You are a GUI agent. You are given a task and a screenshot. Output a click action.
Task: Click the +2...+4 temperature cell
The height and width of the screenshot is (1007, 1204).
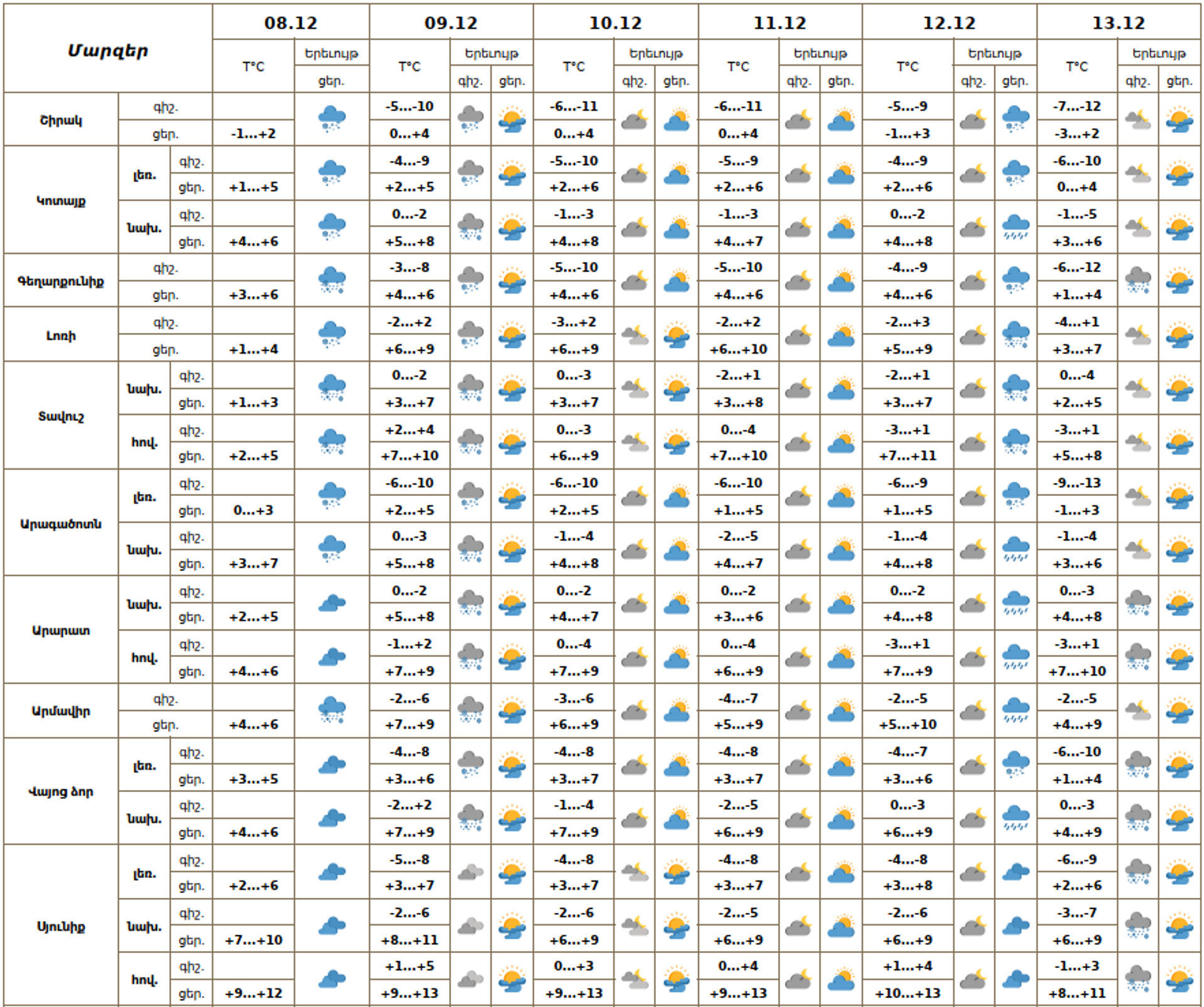tap(409, 430)
